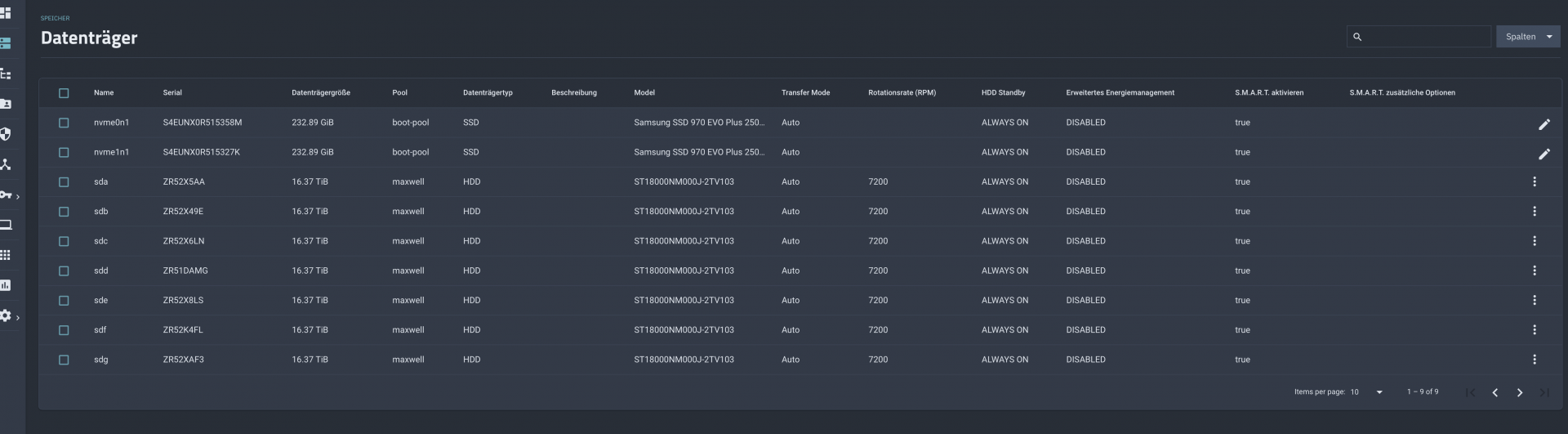Image resolution: width=1568 pixels, height=434 pixels.
Task: Sort by Erweitertes Energiemanagement header
Action: [x=1120, y=93]
